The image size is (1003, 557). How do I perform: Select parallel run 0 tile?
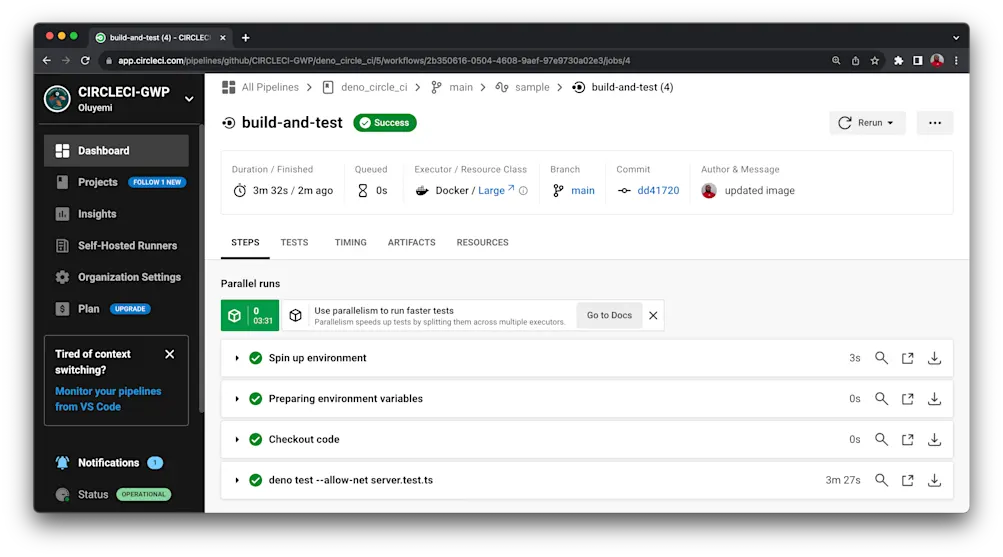tap(250, 315)
